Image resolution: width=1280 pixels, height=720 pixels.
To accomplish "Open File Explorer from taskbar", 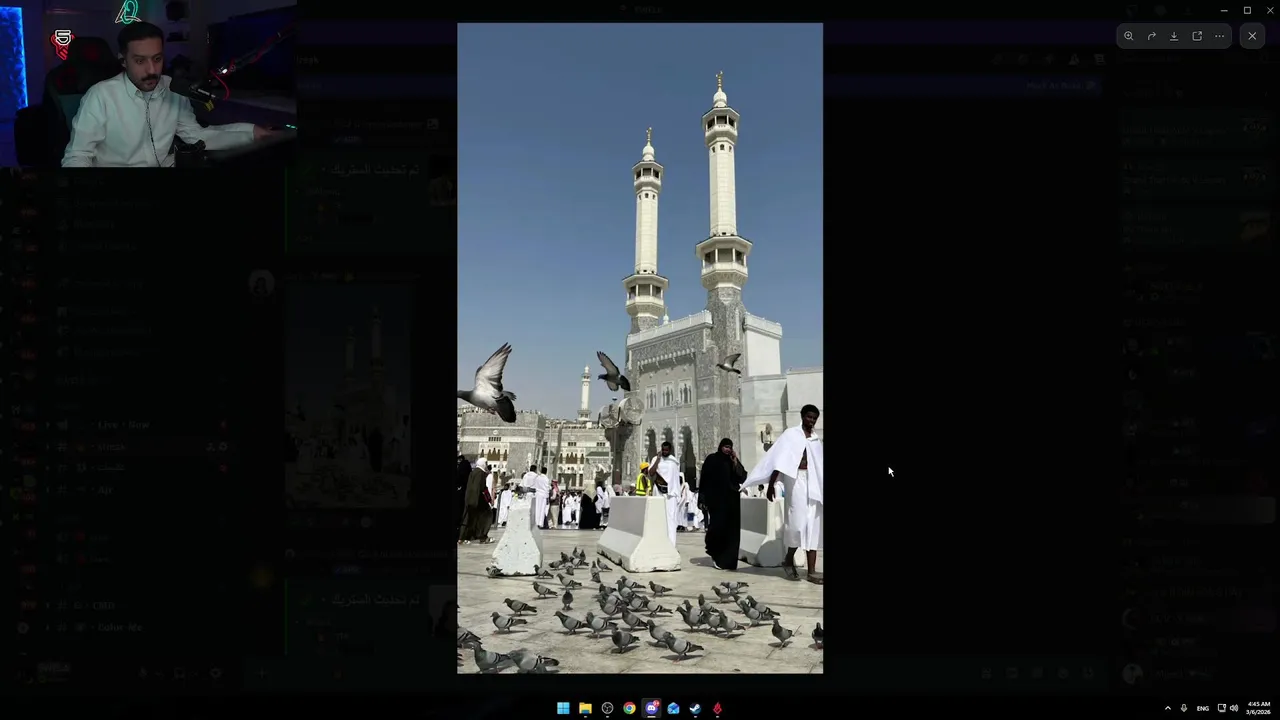I will (x=585, y=708).
